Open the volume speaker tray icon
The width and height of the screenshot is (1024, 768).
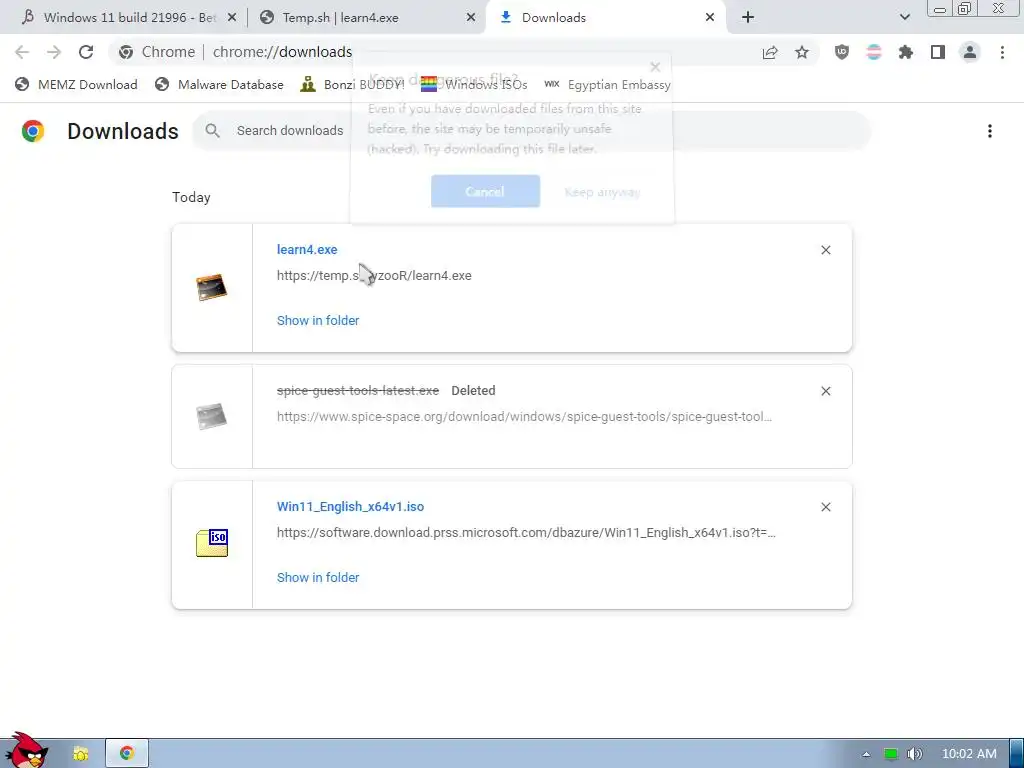tap(914, 754)
